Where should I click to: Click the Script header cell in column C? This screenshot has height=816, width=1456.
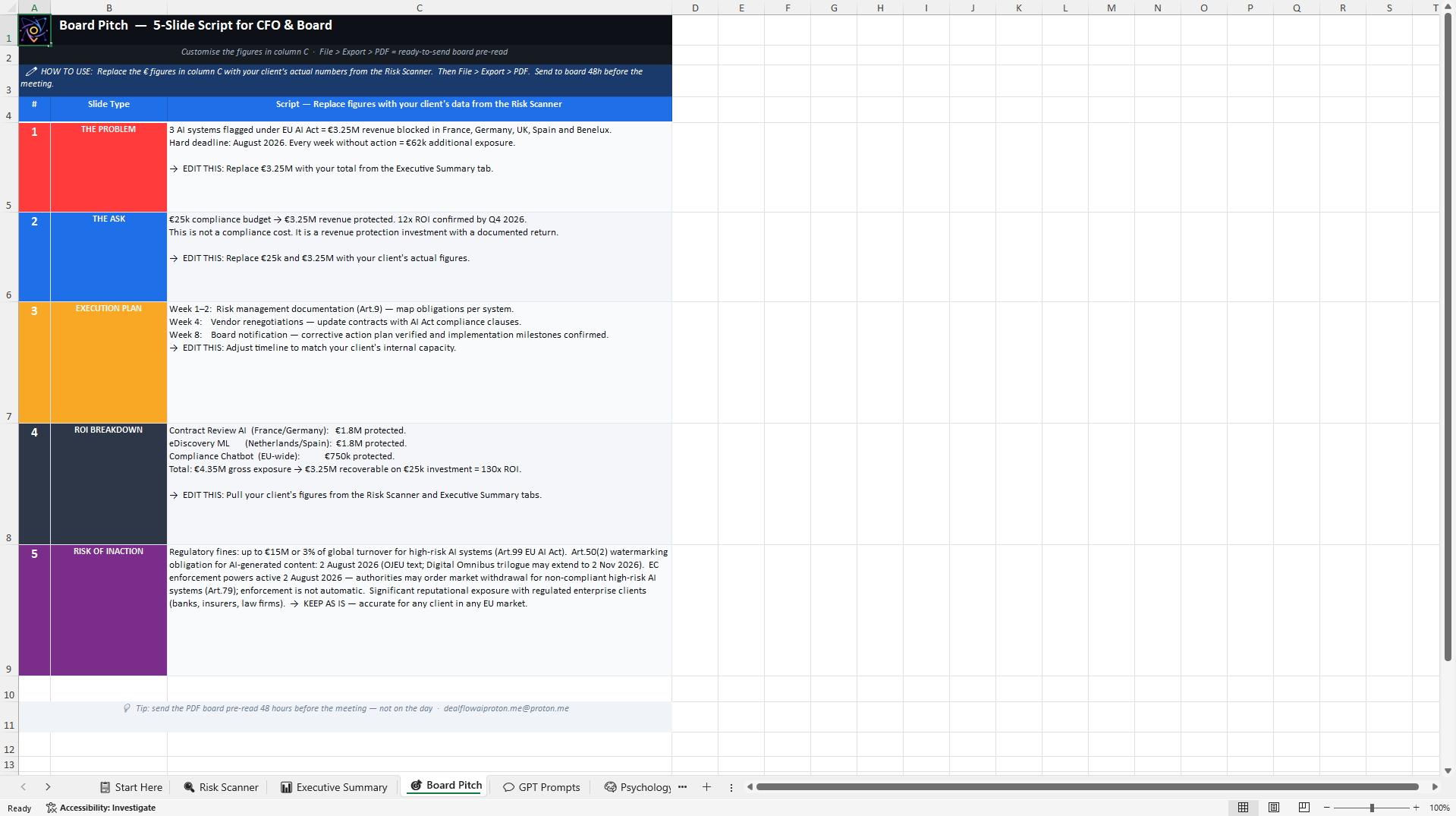(420, 109)
